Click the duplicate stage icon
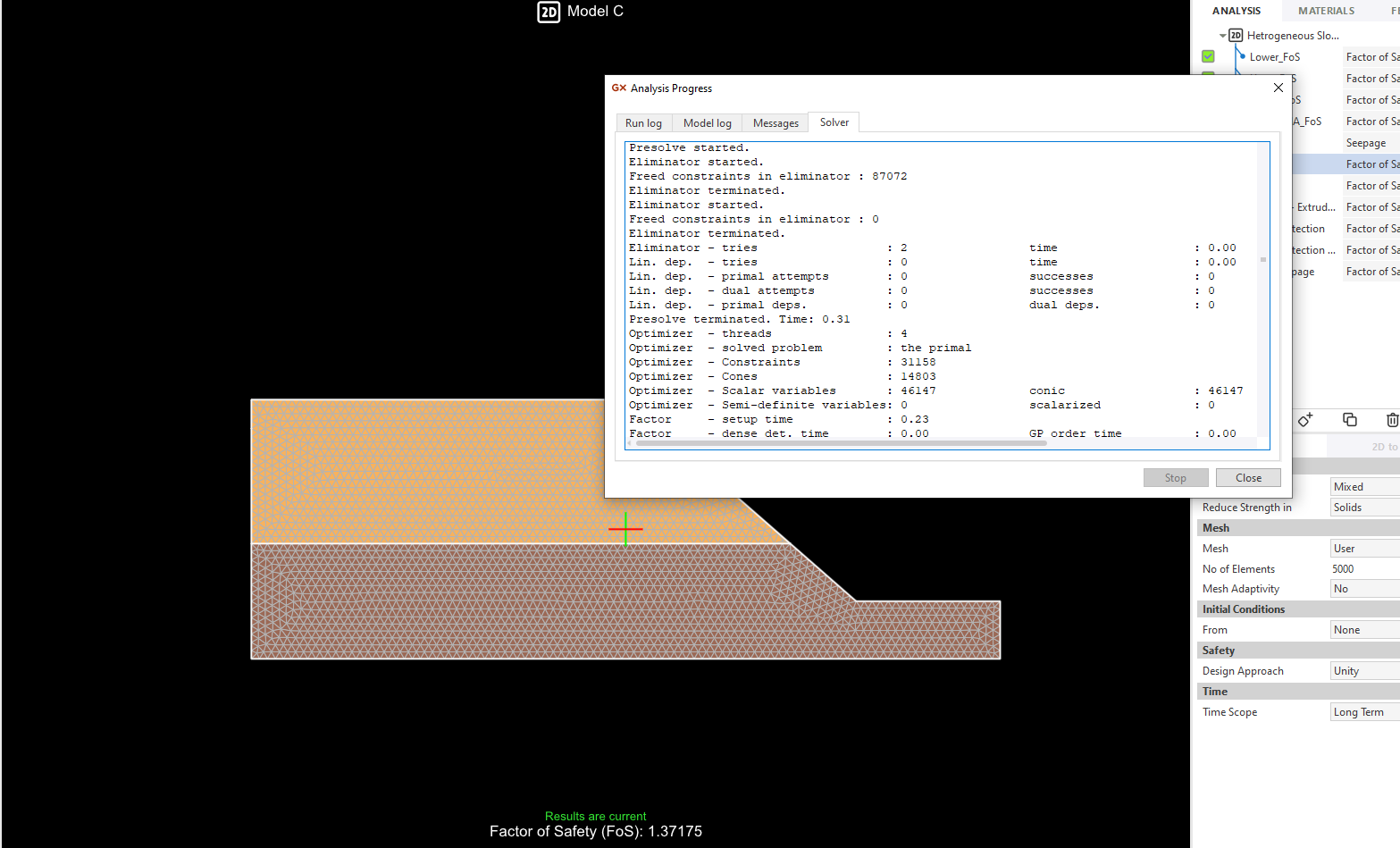Image resolution: width=1400 pixels, height=848 pixels. pyautogui.click(x=1349, y=419)
